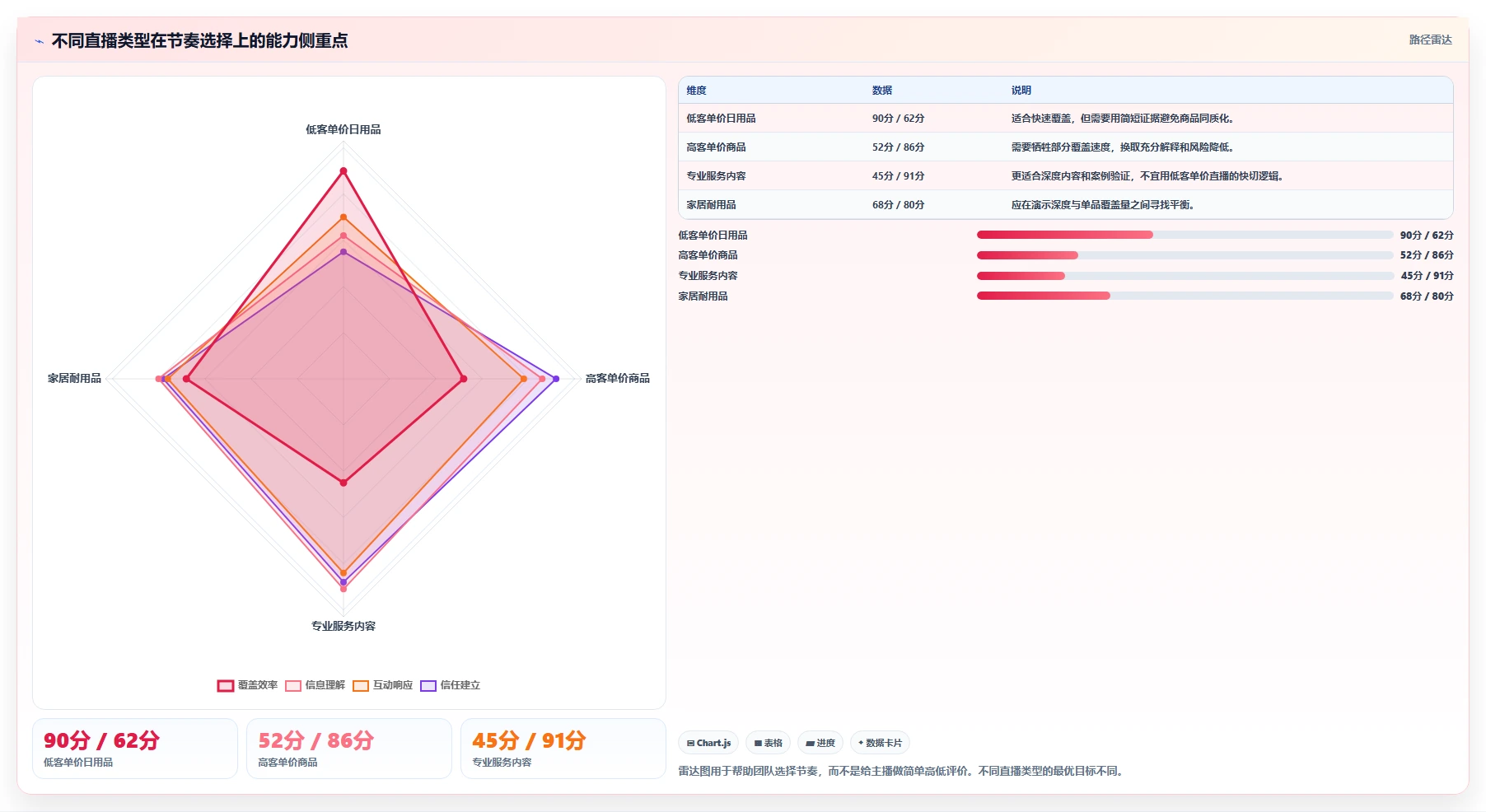Image resolution: width=1486 pixels, height=812 pixels.
Task: Click the 专业服务内容 radar axis label
Action: tap(343, 626)
